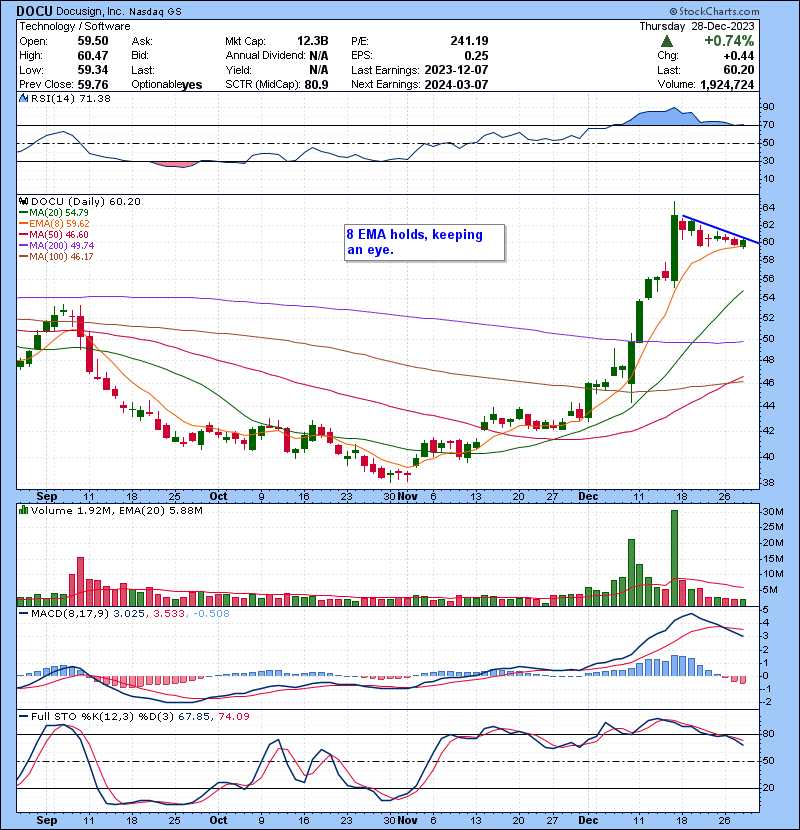This screenshot has height=830, width=800.
Task: Click the Mkt Cap value 12.3B
Action: tap(312, 41)
